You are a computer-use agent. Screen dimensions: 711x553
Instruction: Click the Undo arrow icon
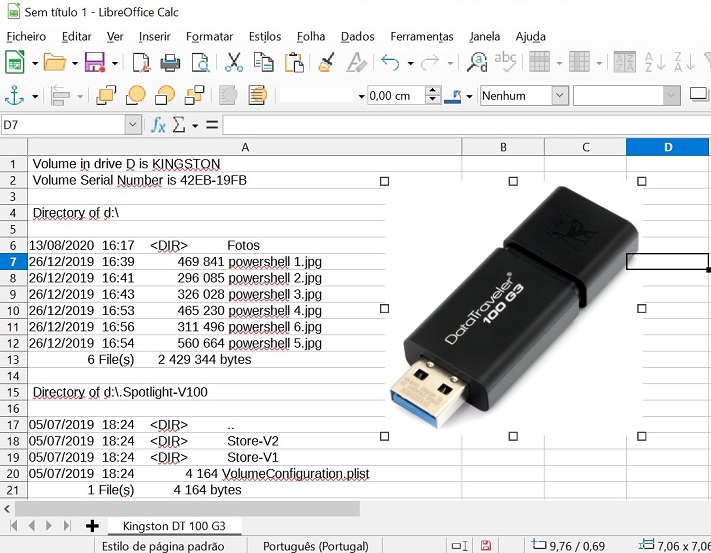pyautogui.click(x=390, y=63)
